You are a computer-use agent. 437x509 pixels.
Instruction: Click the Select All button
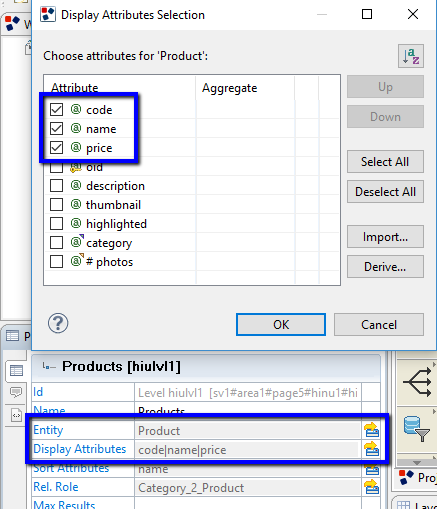point(385,162)
